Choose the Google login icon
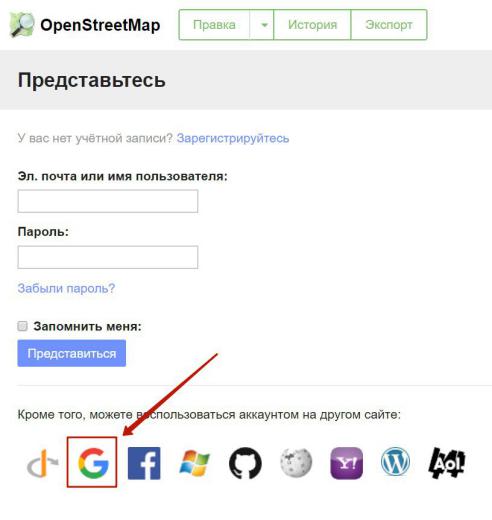This screenshot has height=520, width=492. (93, 463)
